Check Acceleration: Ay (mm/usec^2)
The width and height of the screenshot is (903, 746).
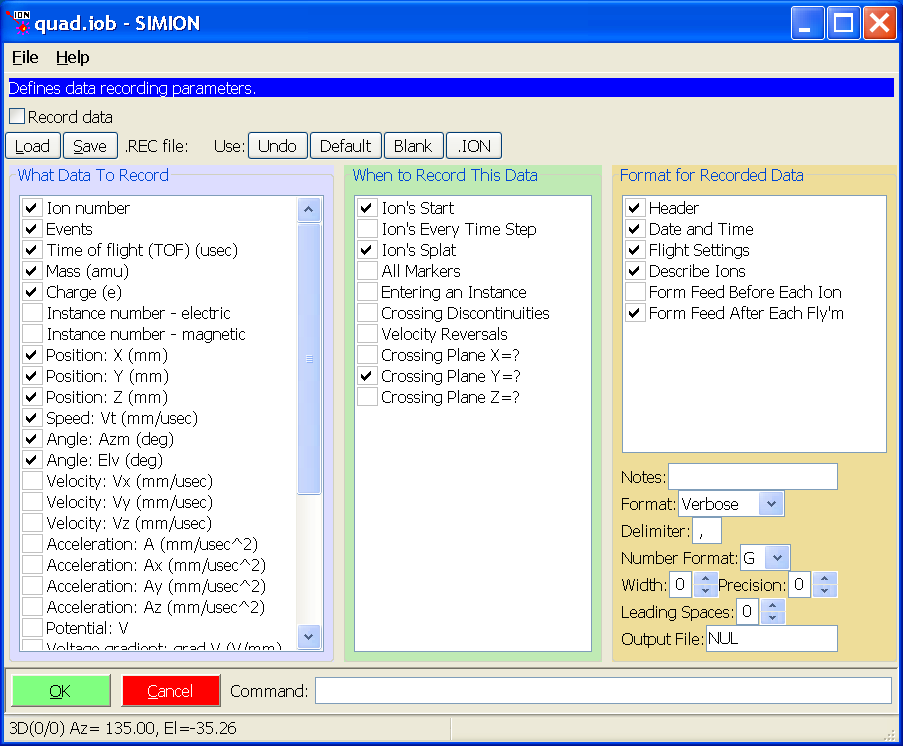(x=32, y=586)
